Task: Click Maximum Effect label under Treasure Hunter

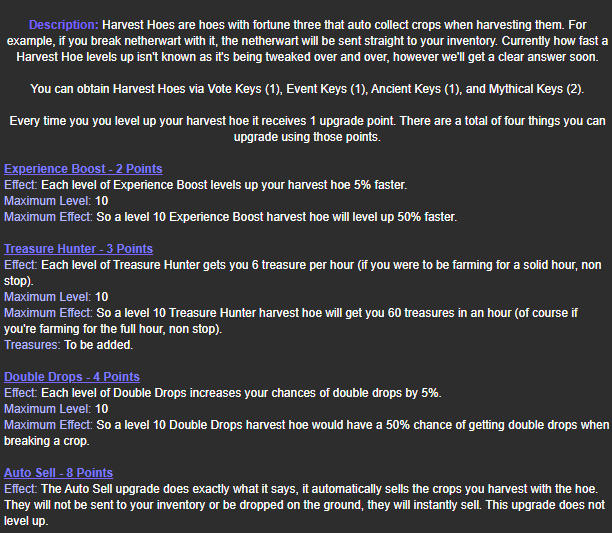Action: click(48, 313)
